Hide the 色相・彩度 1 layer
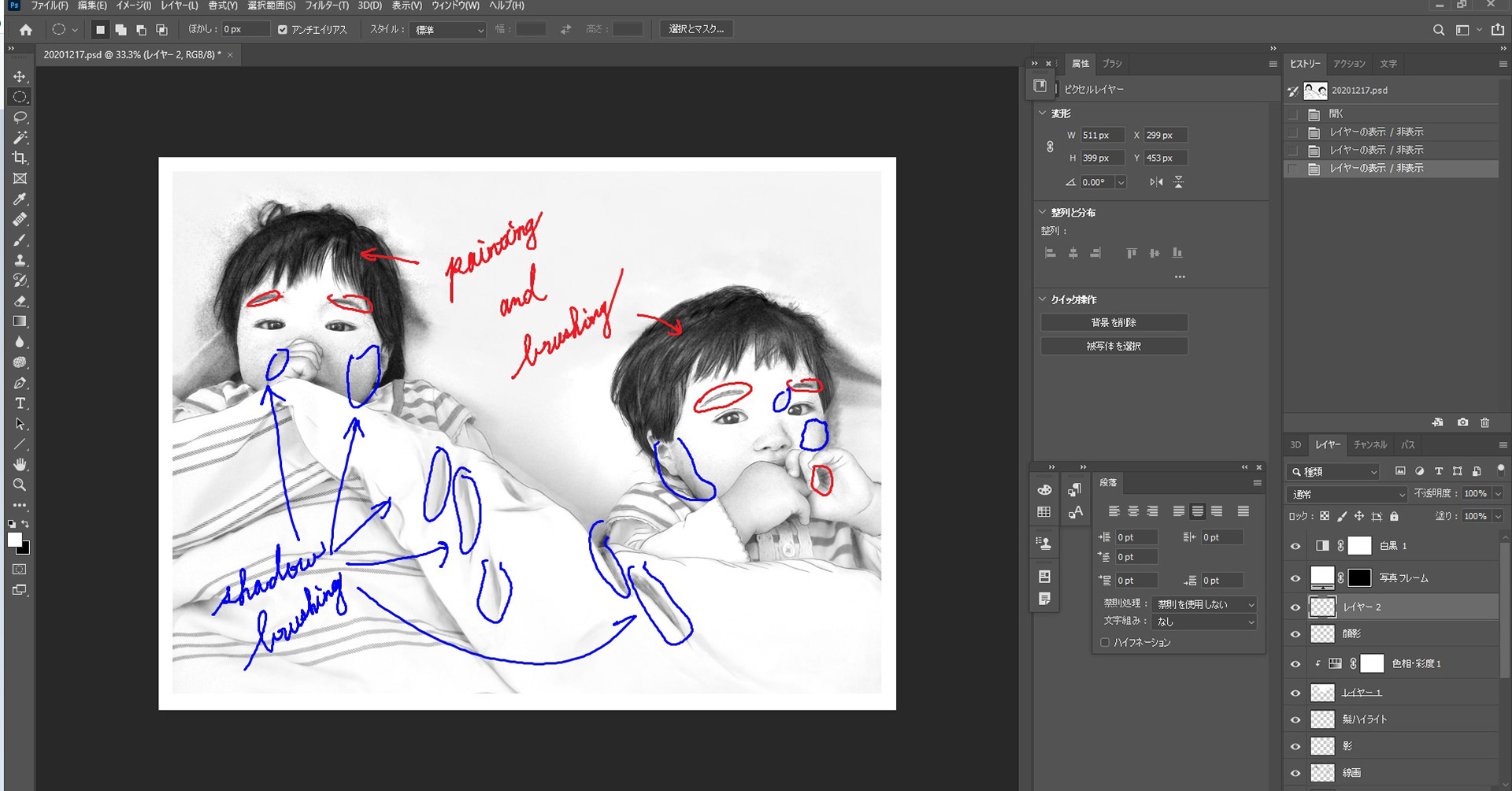This screenshot has width=1512, height=791. pyautogui.click(x=1295, y=664)
